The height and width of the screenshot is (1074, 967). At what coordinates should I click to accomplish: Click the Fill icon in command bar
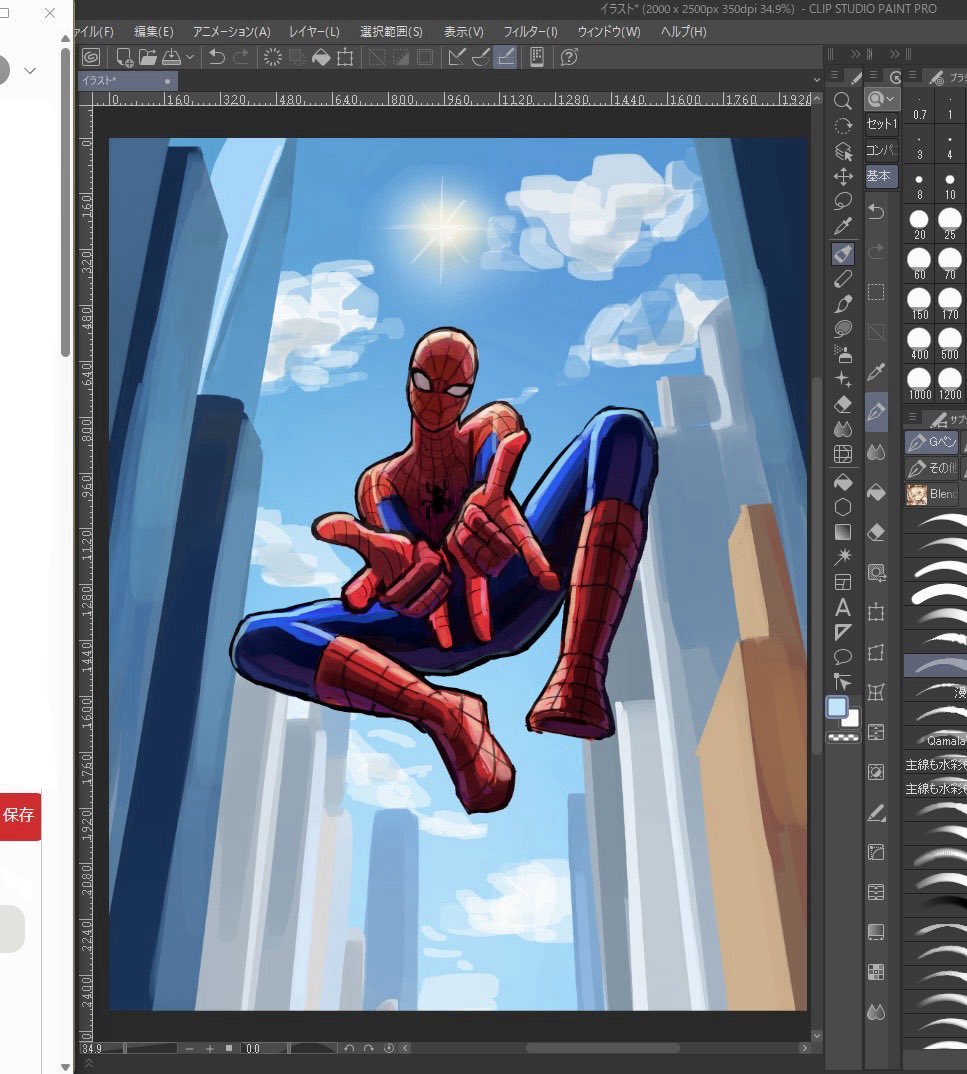[x=321, y=58]
